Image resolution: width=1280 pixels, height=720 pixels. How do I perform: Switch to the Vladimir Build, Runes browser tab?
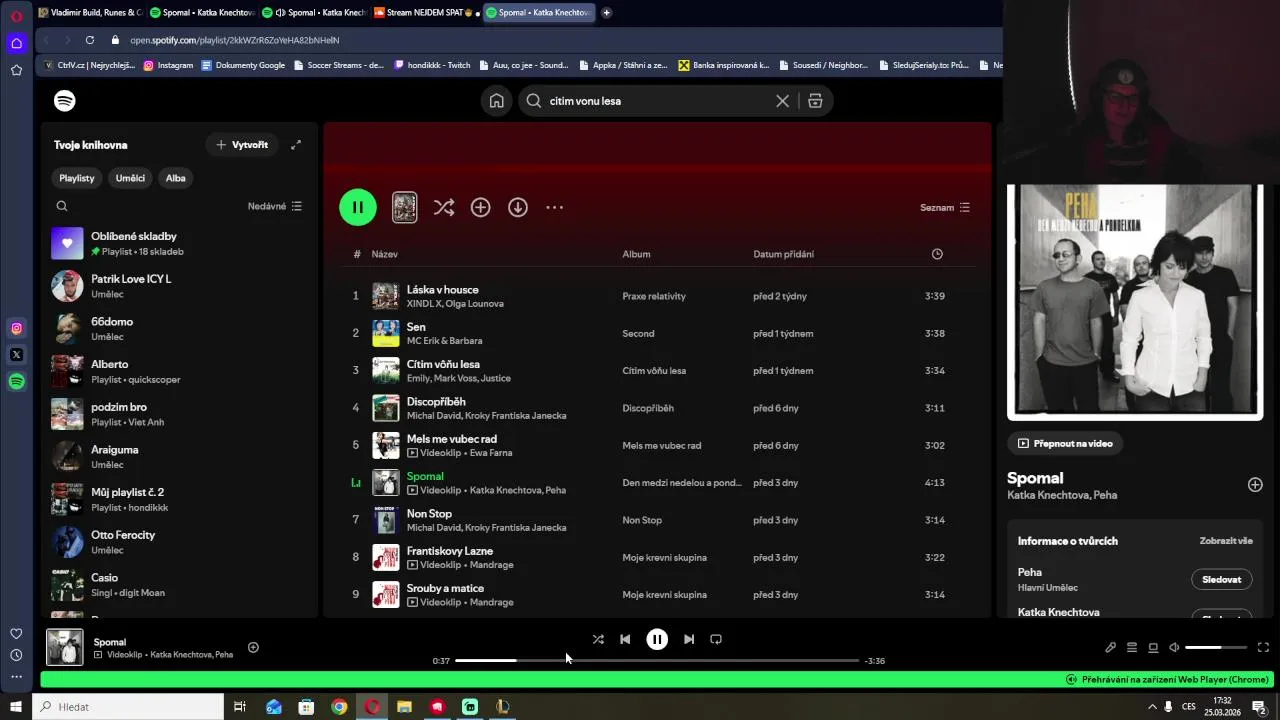pyautogui.click(x=92, y=13)
